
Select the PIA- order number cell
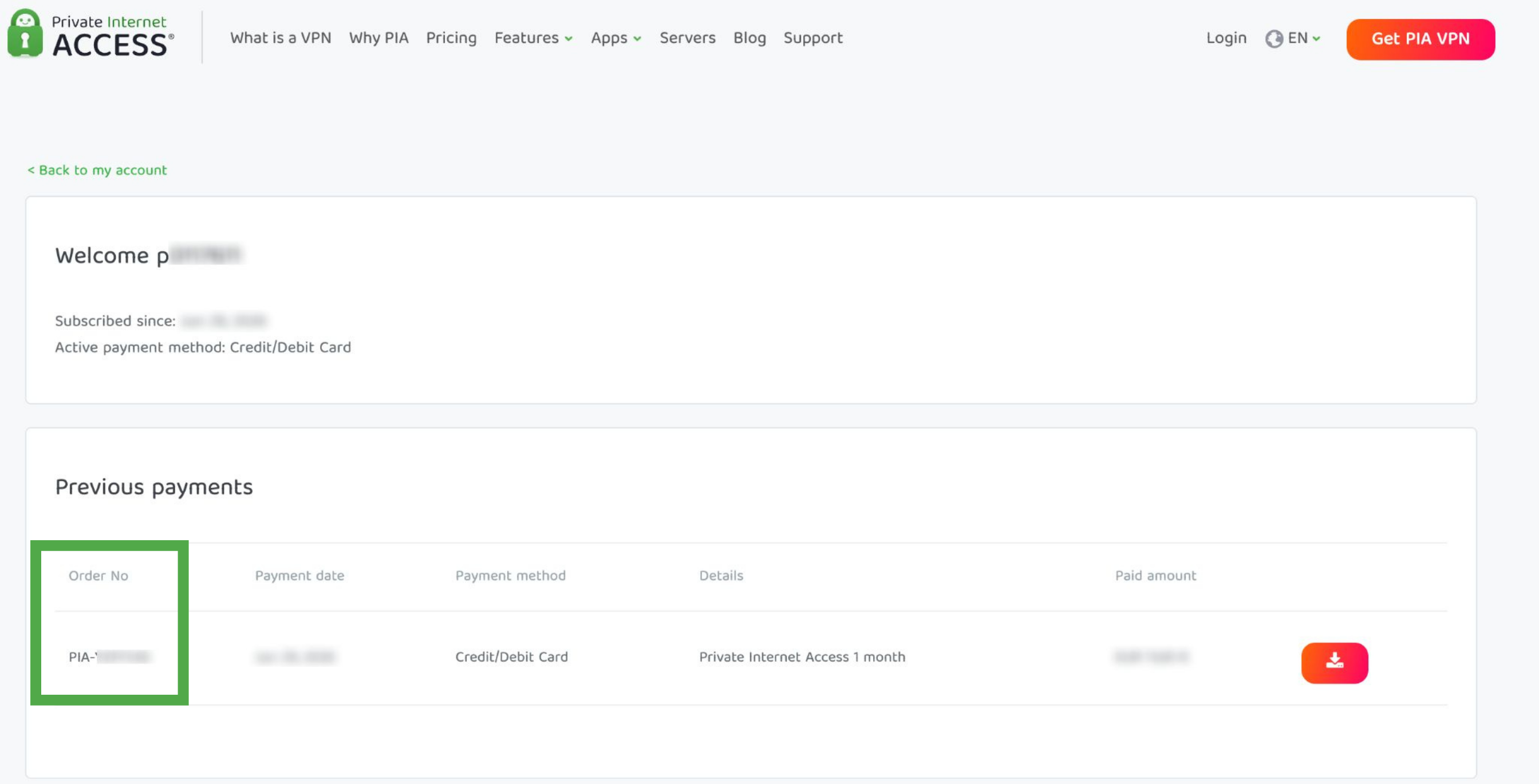click(x=110, y=656)
